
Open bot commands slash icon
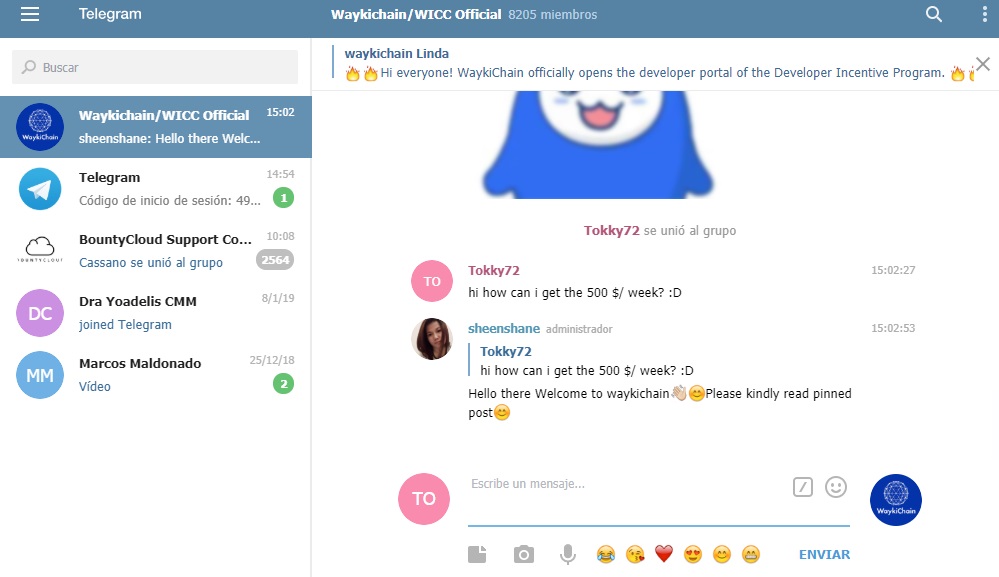(x=803, y=487)
